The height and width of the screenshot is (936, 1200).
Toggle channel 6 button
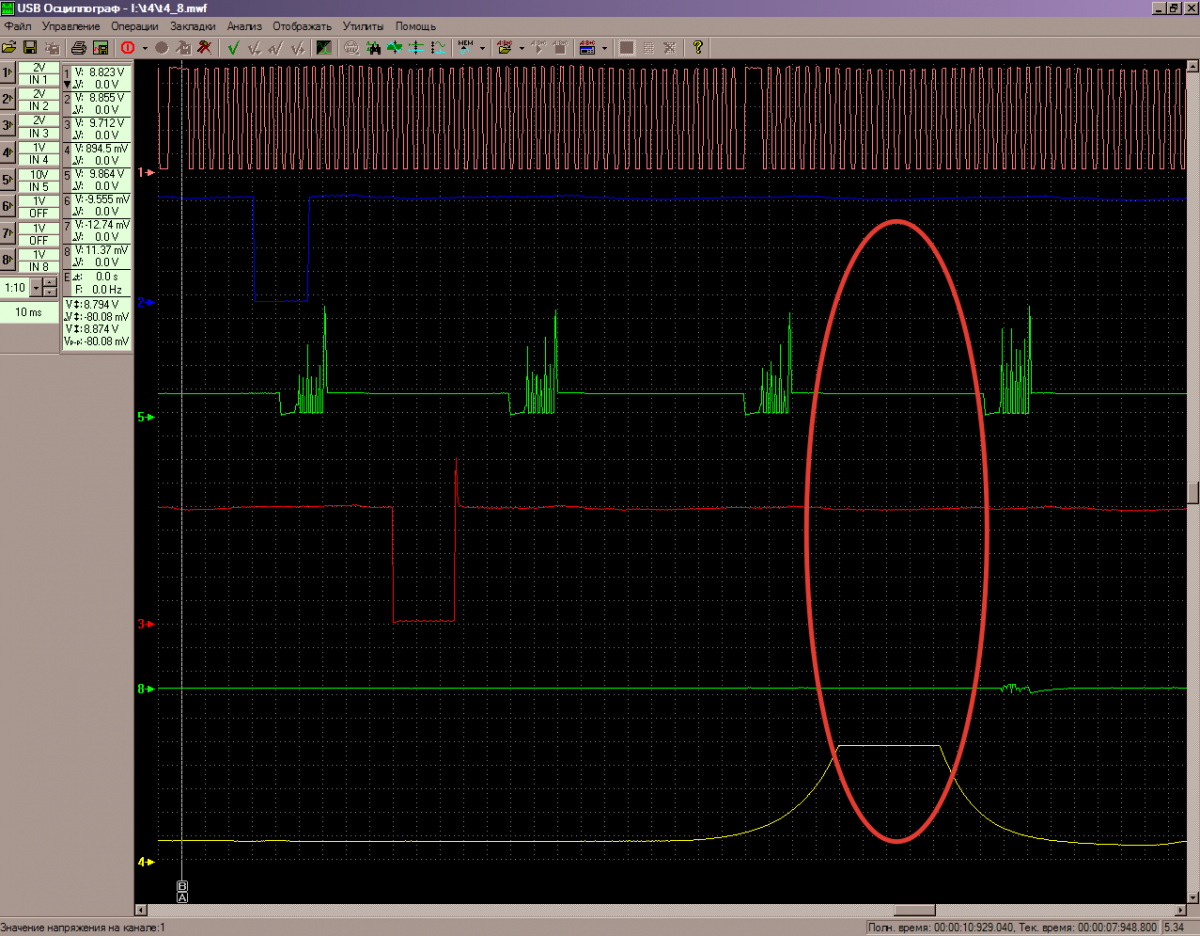click(7, 207)
